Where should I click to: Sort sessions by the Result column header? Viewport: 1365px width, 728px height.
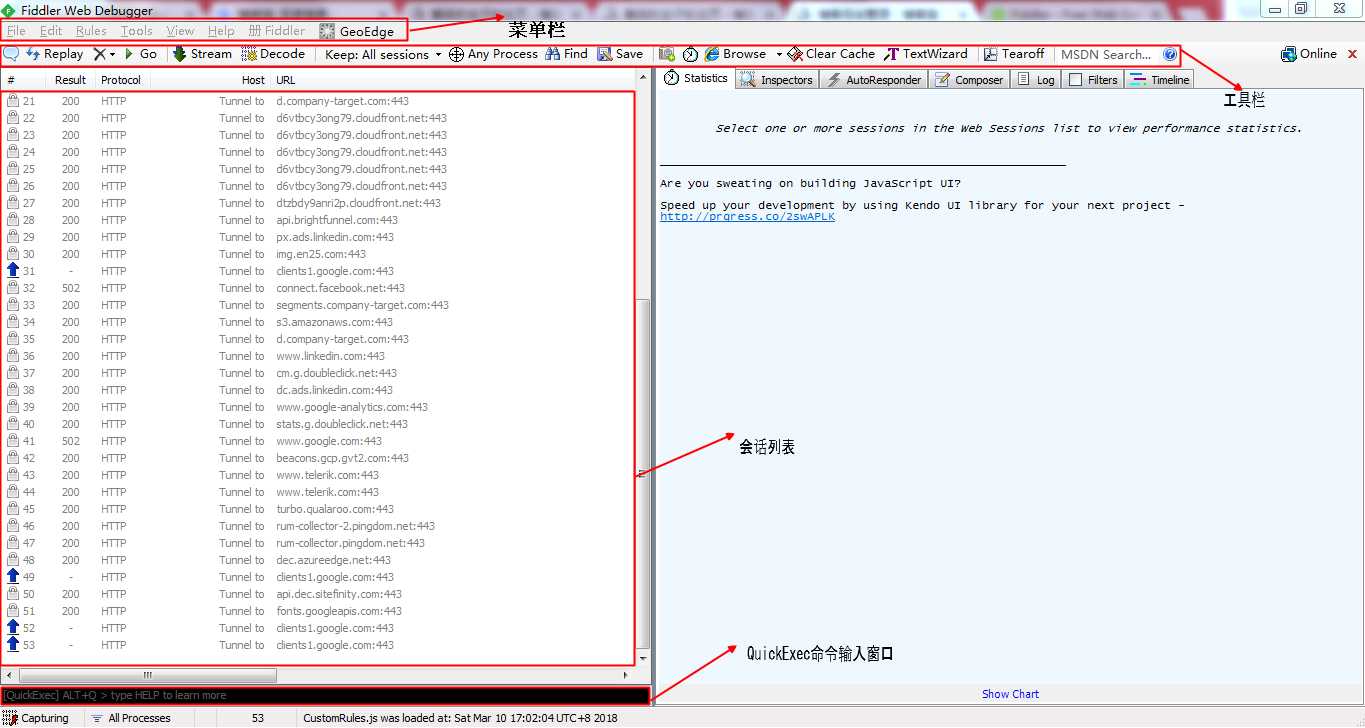click(70, 80)
